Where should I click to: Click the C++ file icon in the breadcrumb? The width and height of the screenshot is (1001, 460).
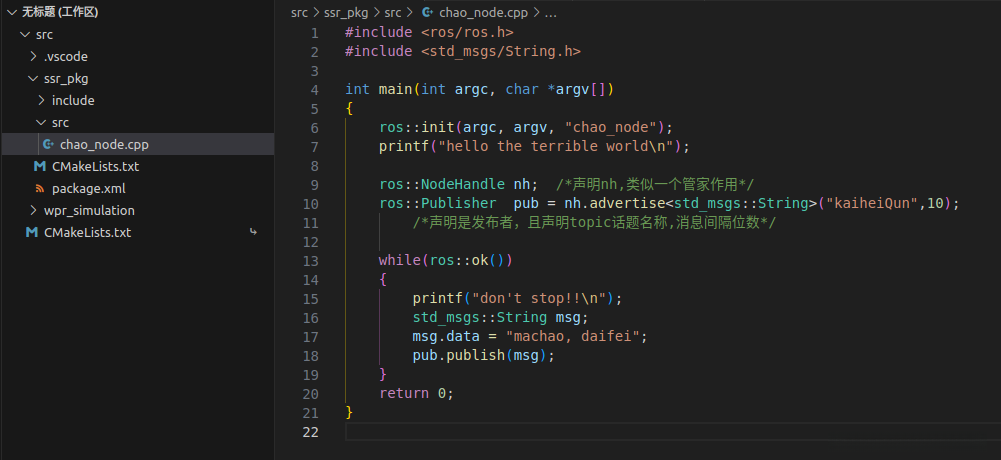pyautogui.click(x=428, y=13)
